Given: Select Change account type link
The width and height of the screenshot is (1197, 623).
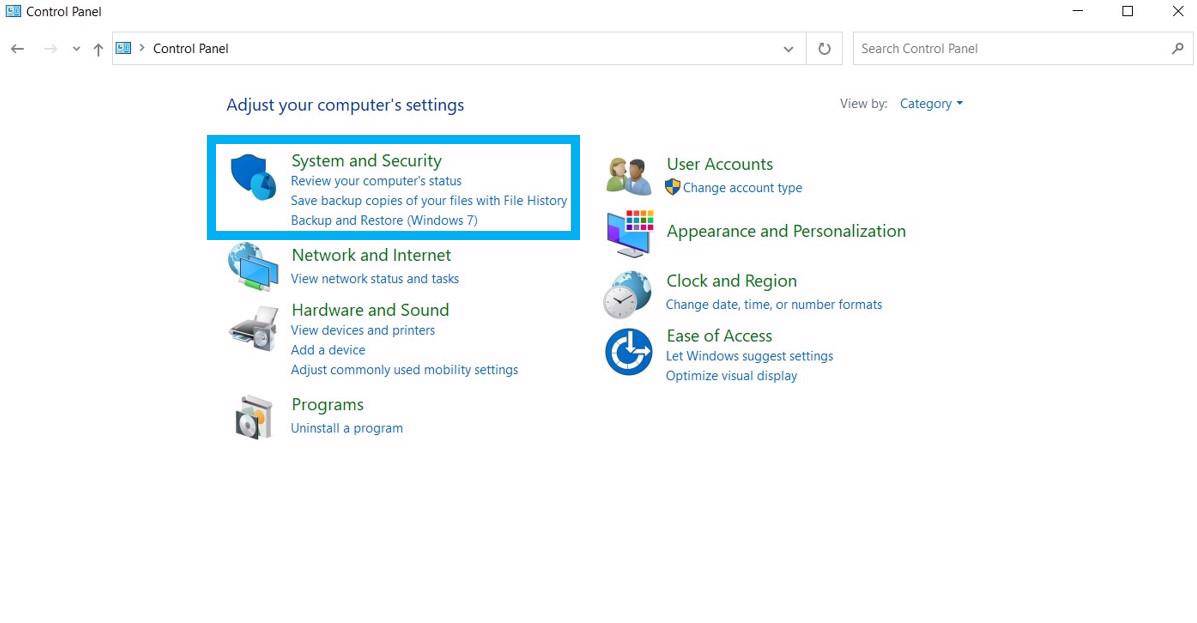Looking at the screenshot, I should (742, 188).
